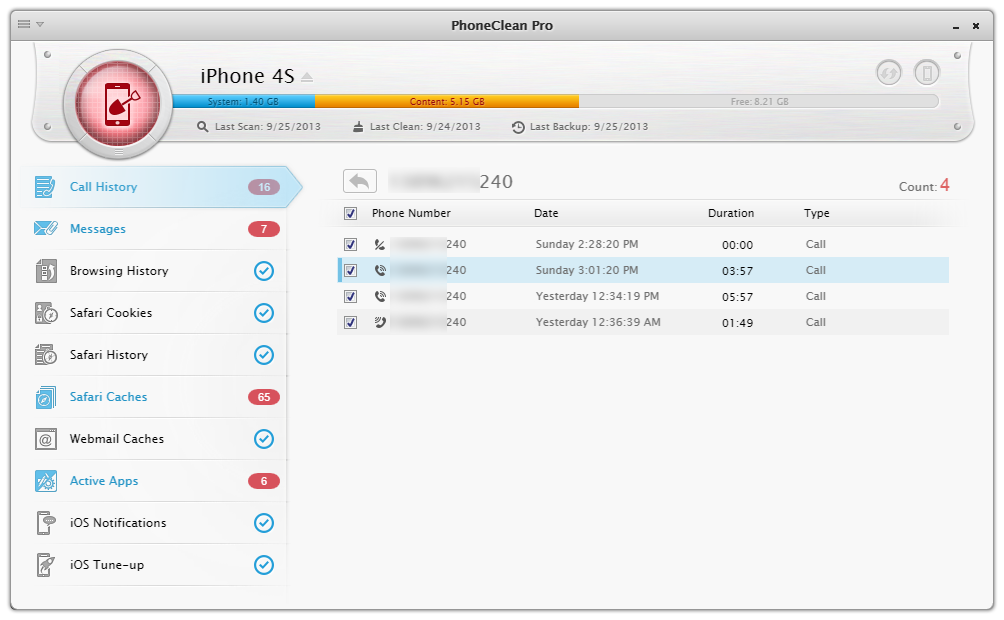Click the sync refresh icon at top right
This screenshot has height=620, width=1004.
[x=888, y=73]
